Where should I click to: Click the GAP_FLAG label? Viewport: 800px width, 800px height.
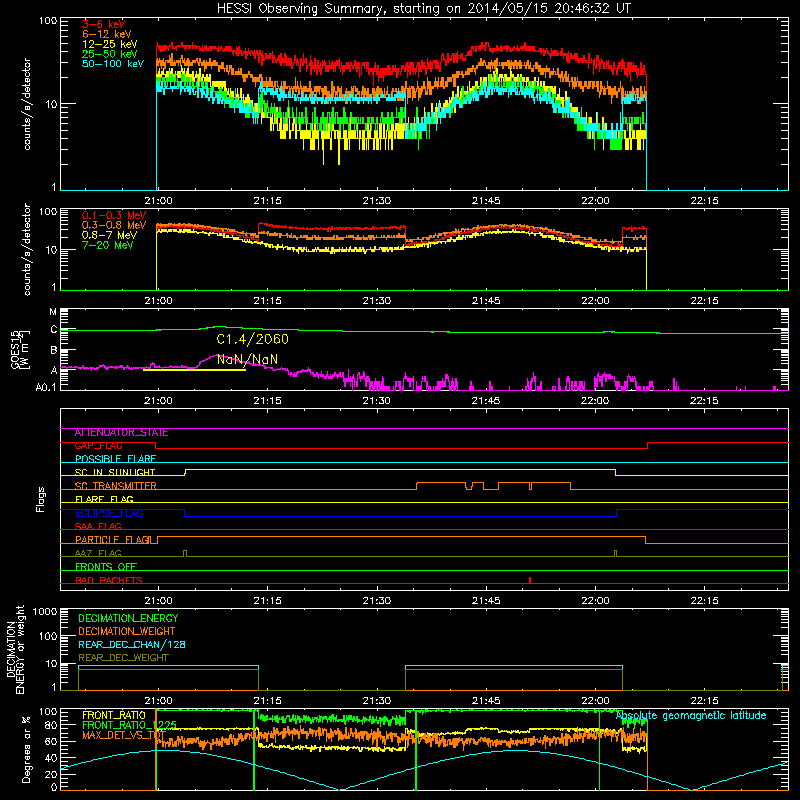point(98,446)
